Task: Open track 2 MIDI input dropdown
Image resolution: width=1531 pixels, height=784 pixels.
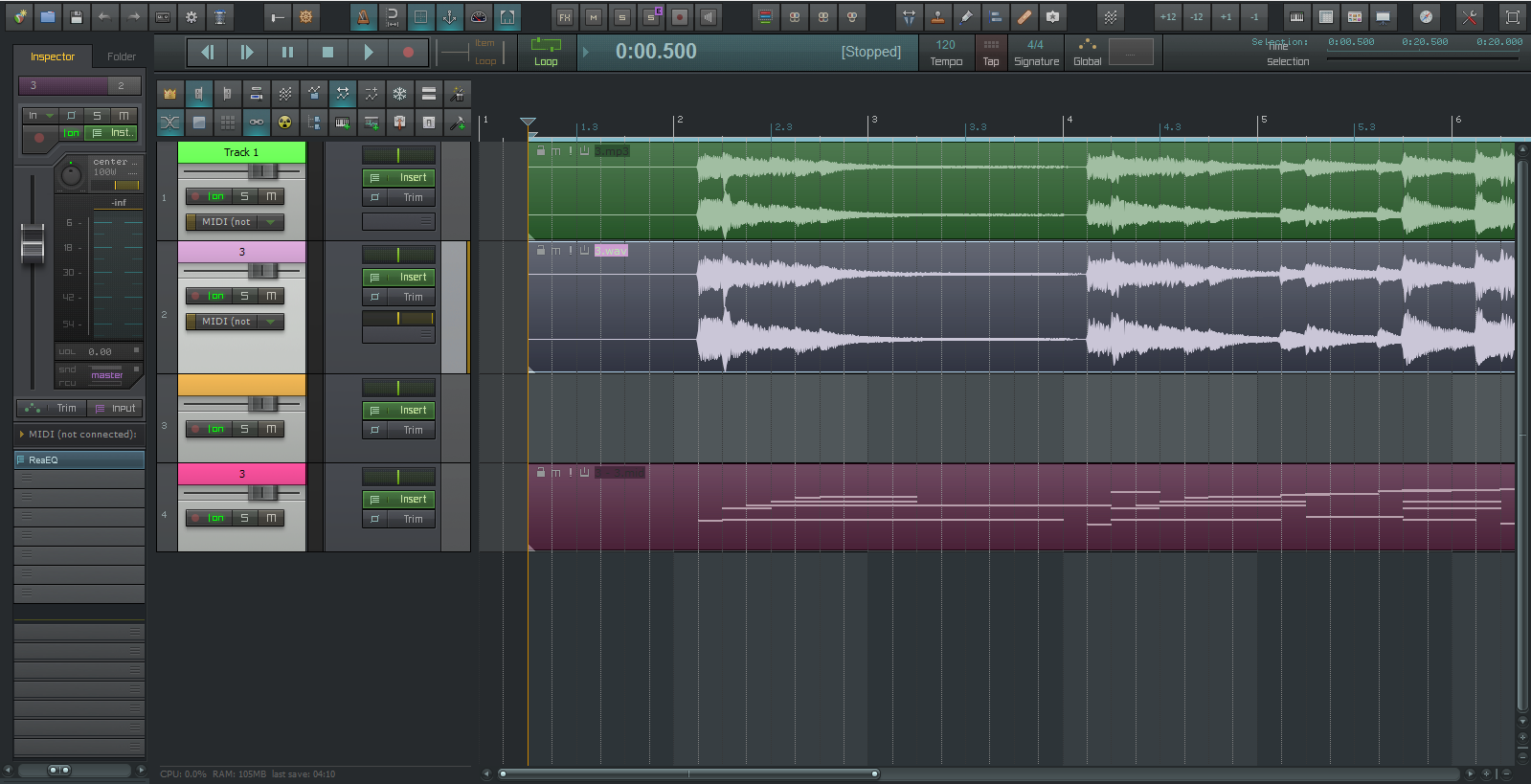Action: [235, 322]
